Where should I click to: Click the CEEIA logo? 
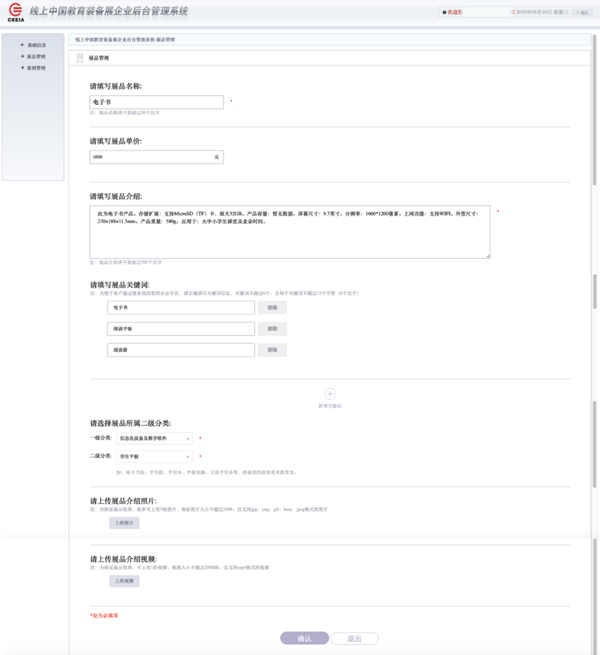[16, 13]
